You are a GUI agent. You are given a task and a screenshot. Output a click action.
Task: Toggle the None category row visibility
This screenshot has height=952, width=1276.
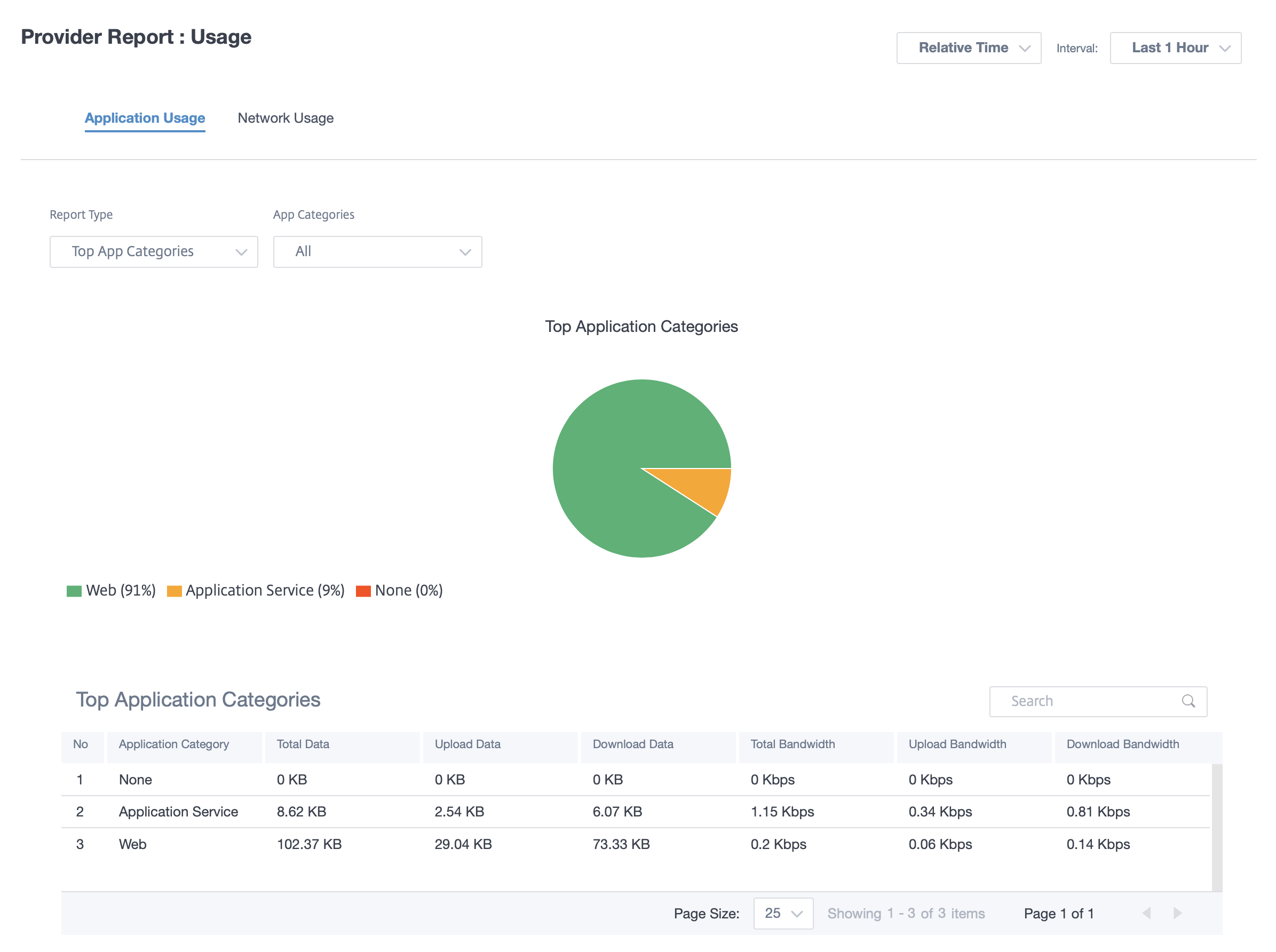pyautogui.click(x=405, y=590)
